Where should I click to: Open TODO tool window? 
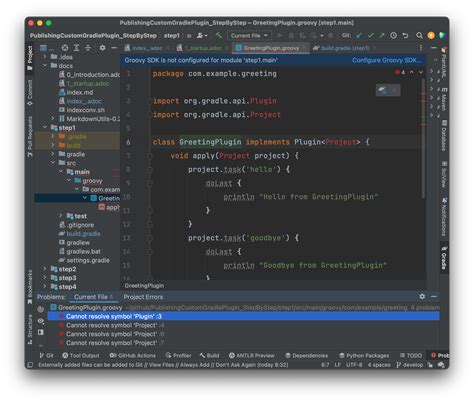tap(411, 355)
